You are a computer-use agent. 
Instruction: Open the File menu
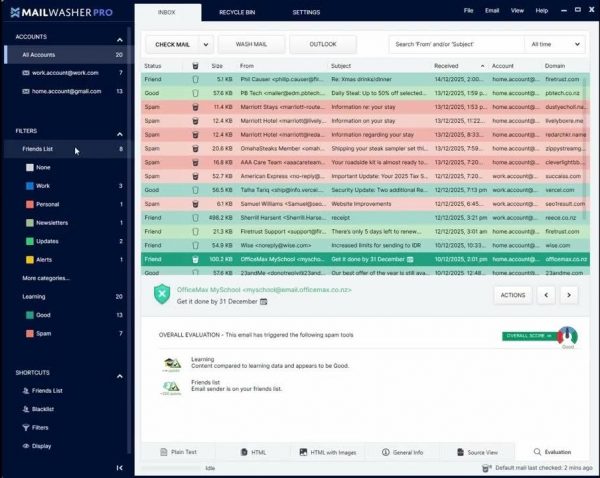(x=468, y=11)
